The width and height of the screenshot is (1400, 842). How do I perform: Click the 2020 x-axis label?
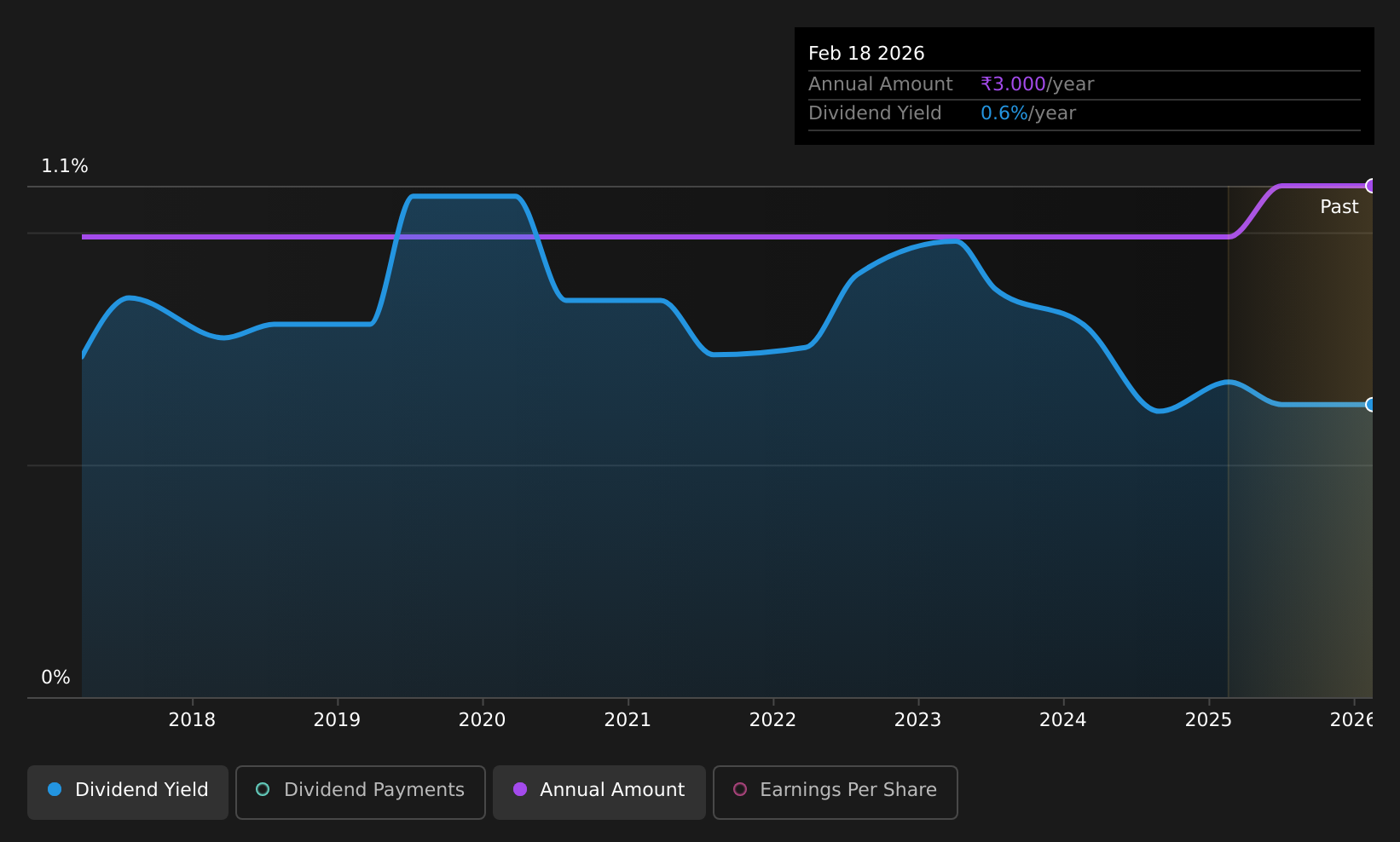pyautogui.click(x=483, y=720)
